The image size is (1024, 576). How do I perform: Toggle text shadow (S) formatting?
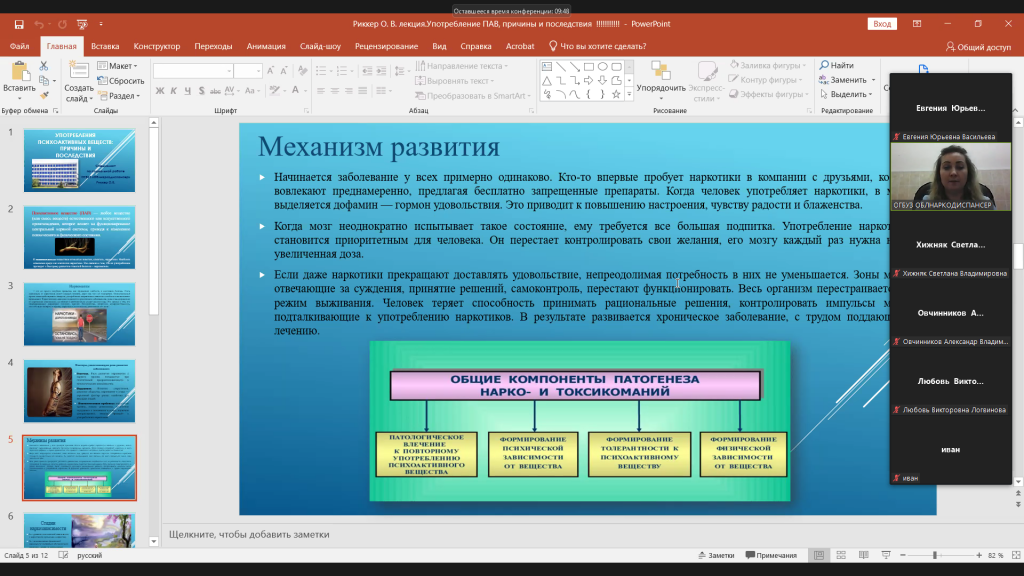pyautogui.click(x=201, y=91)
